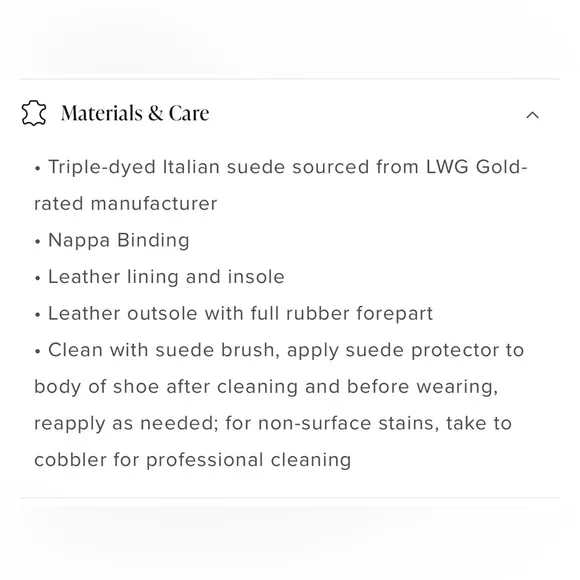Click 'cobbler for professional cleaning' line
580x580 pixels.
click(193, 460)
